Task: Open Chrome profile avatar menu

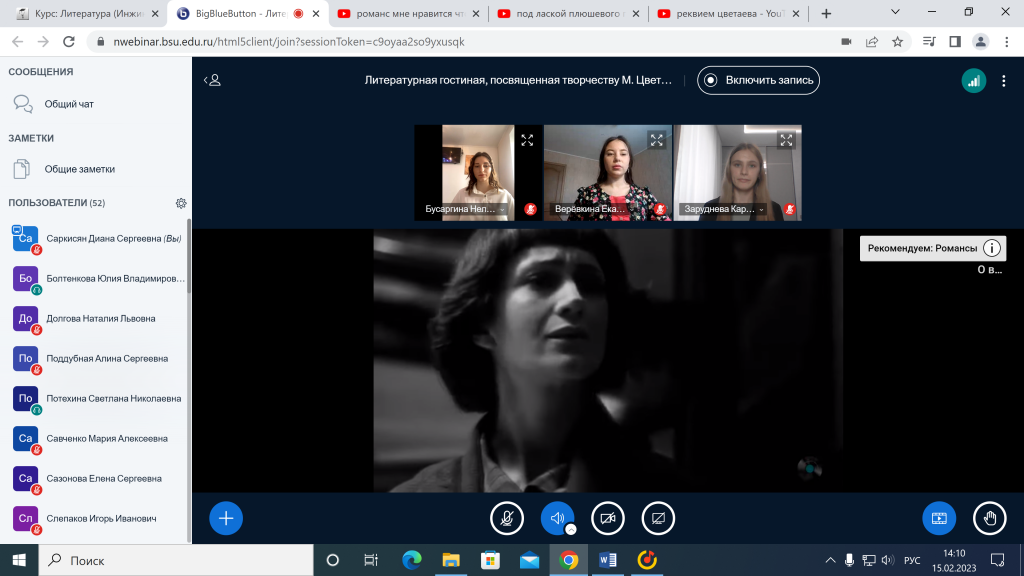Action: (980, 42)
